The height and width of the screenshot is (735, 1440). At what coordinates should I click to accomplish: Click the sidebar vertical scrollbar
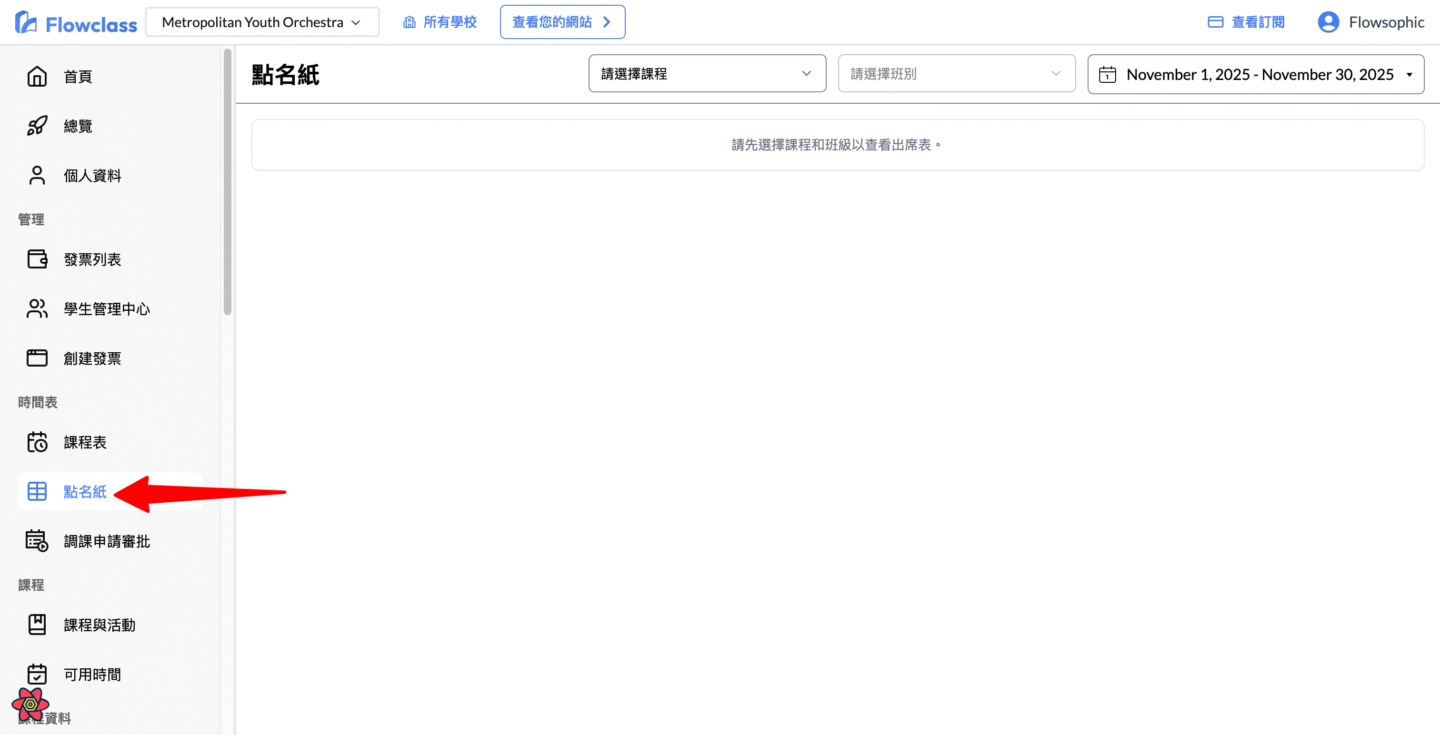click(x=228, y=180)
